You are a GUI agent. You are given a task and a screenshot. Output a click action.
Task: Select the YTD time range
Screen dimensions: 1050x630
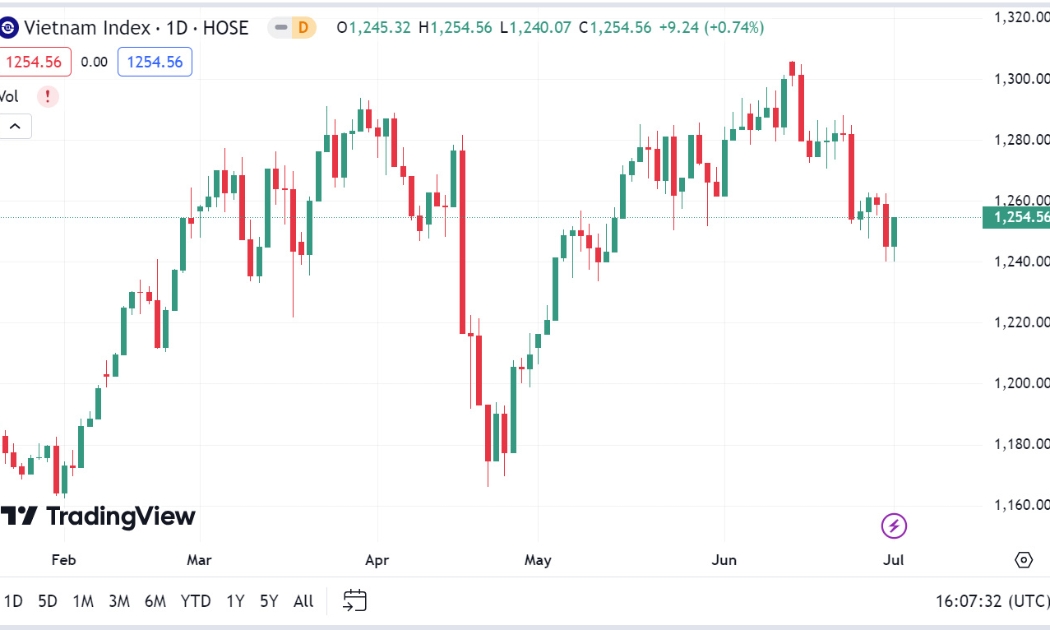coord(196,601)
